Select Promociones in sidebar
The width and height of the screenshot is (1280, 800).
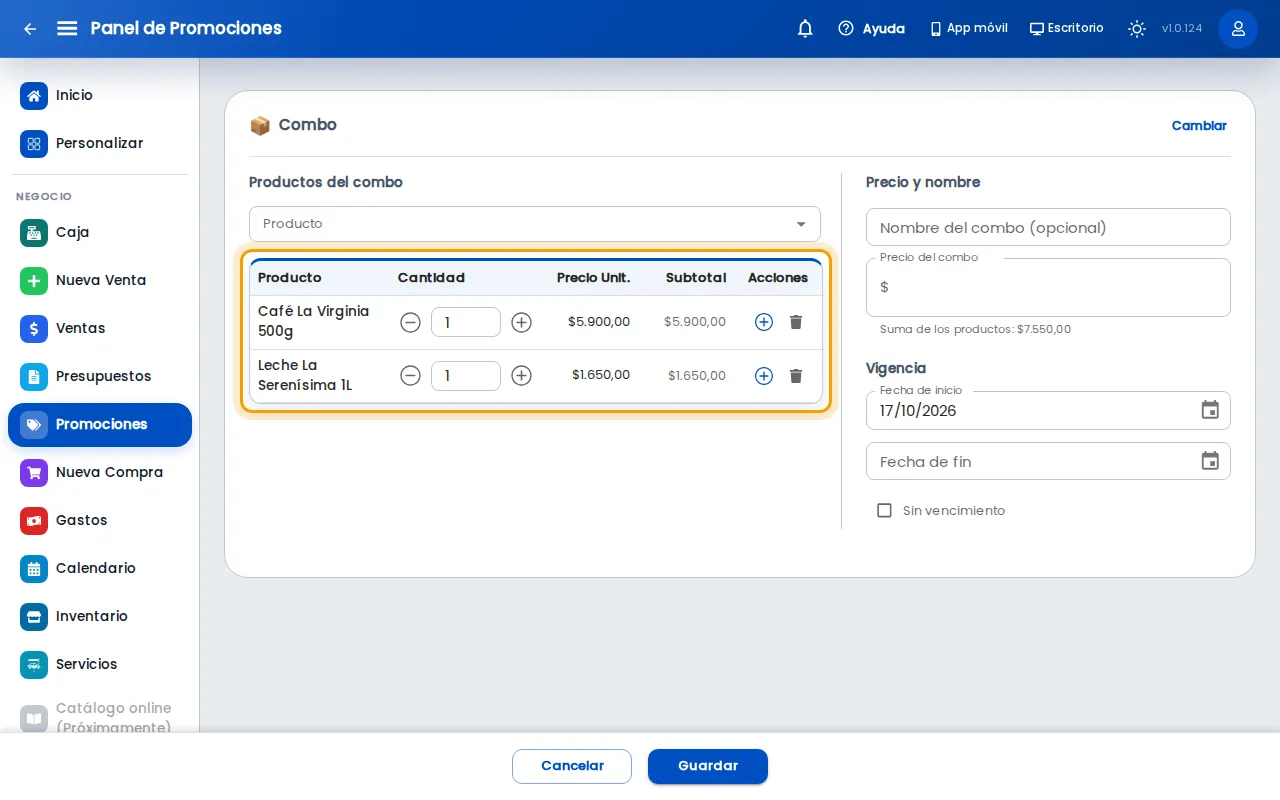click(100, 425)
